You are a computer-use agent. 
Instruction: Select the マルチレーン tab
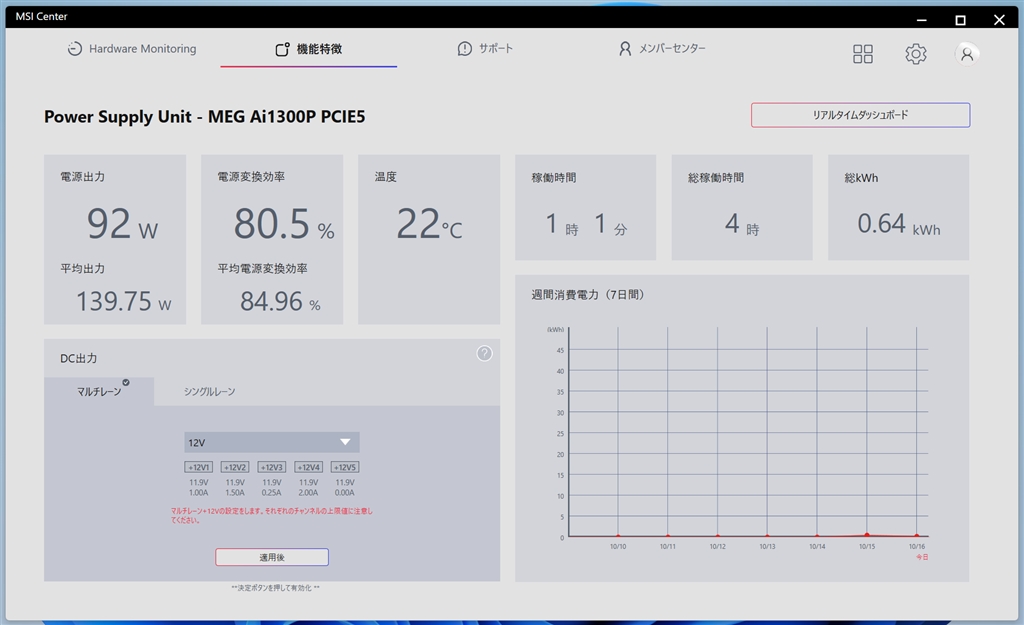(x=99, y=391)
